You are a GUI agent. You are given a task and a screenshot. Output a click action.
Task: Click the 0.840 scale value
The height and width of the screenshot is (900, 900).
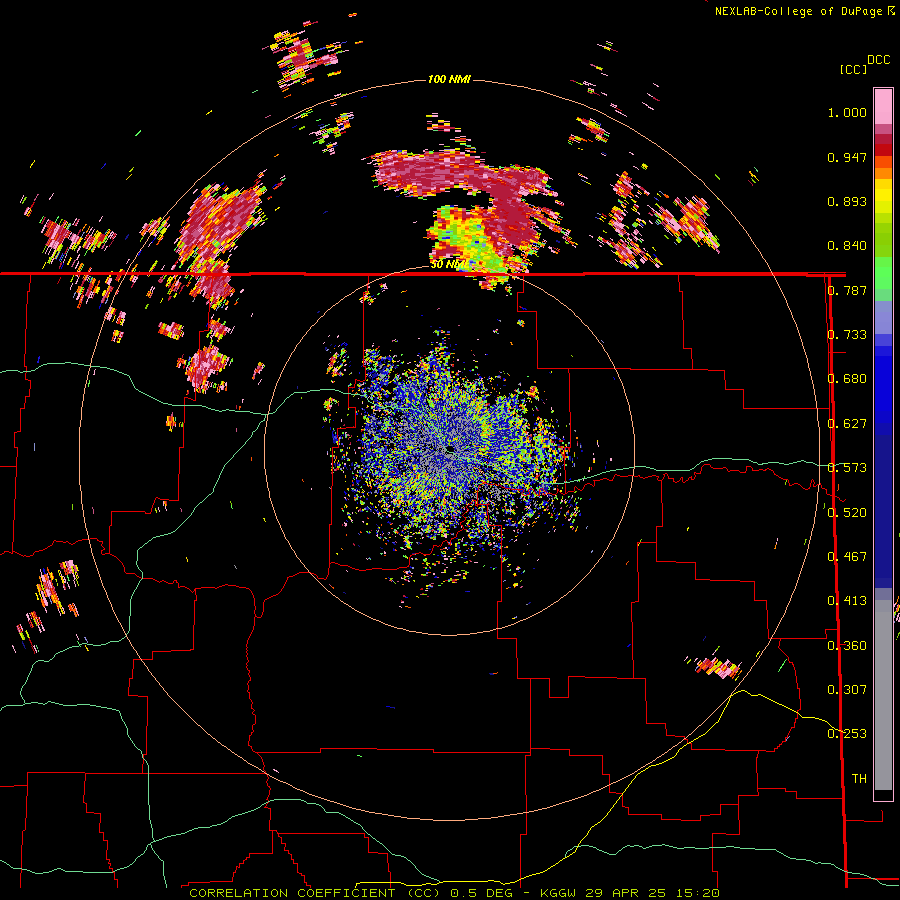[x=847, y=246]
